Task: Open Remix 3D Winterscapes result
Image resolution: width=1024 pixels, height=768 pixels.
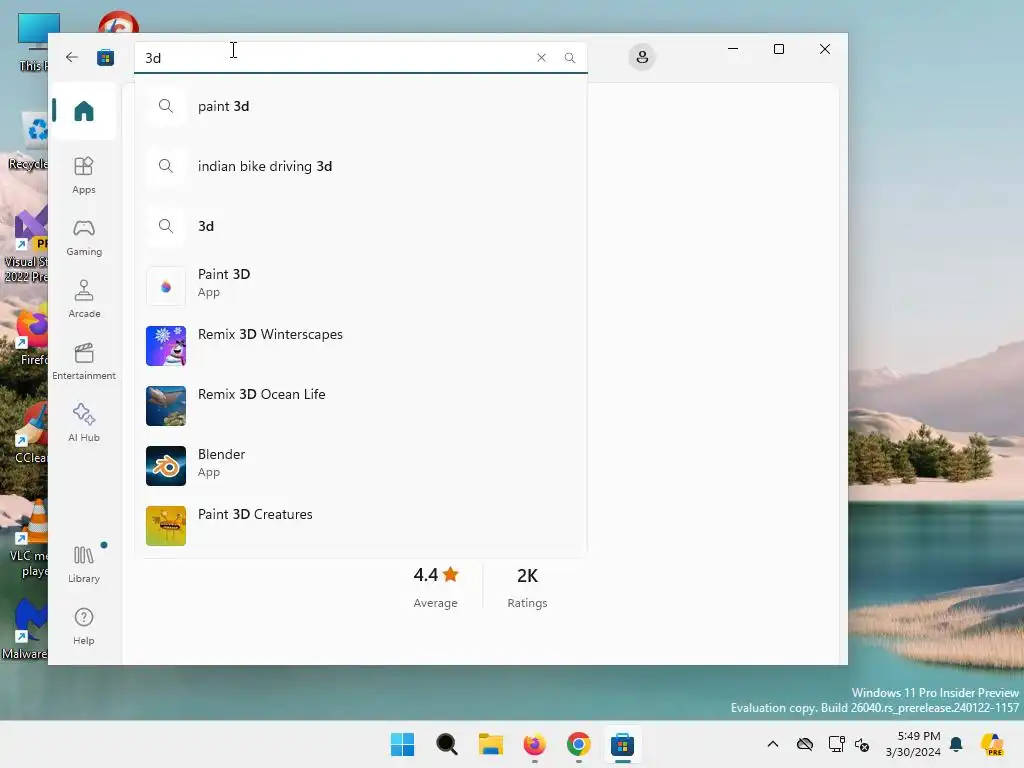Action: coord(360,346)
